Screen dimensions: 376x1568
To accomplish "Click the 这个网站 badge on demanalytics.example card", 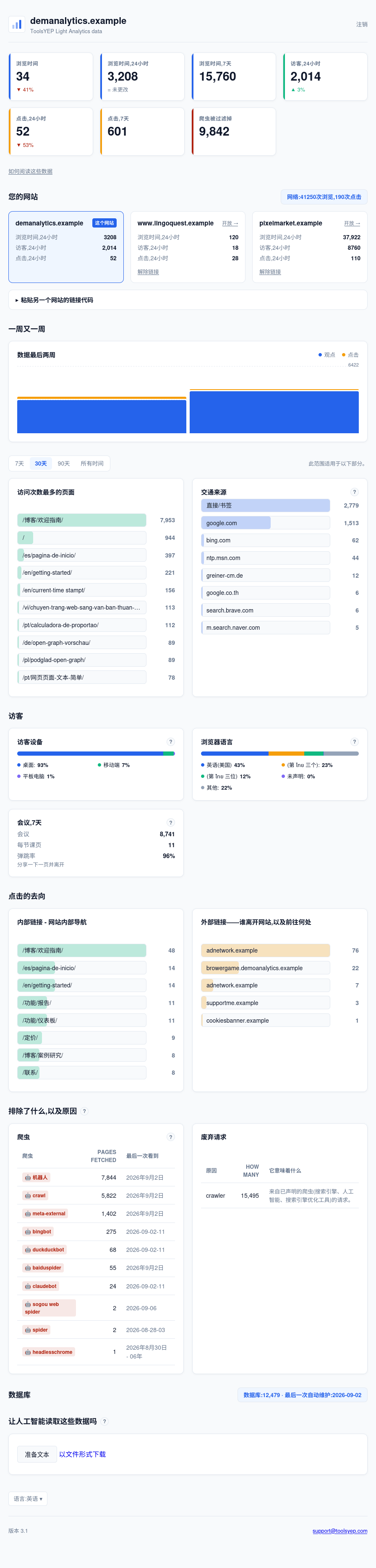I will (x=104, y=223).
